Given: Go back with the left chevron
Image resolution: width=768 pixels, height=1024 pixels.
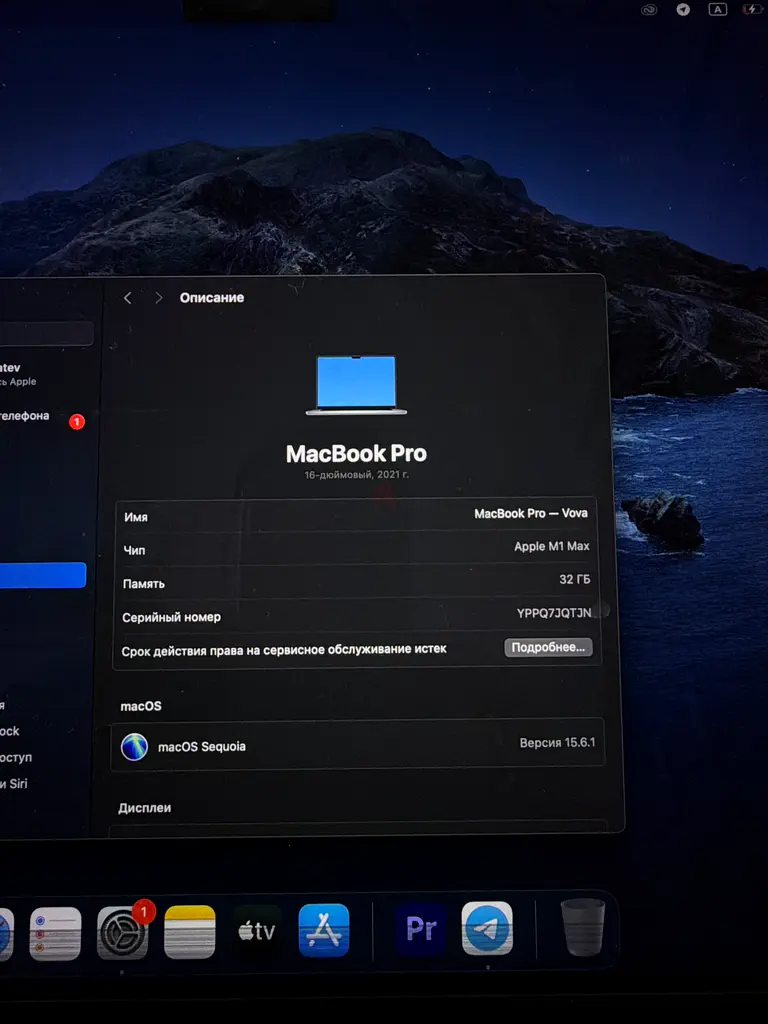Looking at the screenshot, I should point(127,298).
